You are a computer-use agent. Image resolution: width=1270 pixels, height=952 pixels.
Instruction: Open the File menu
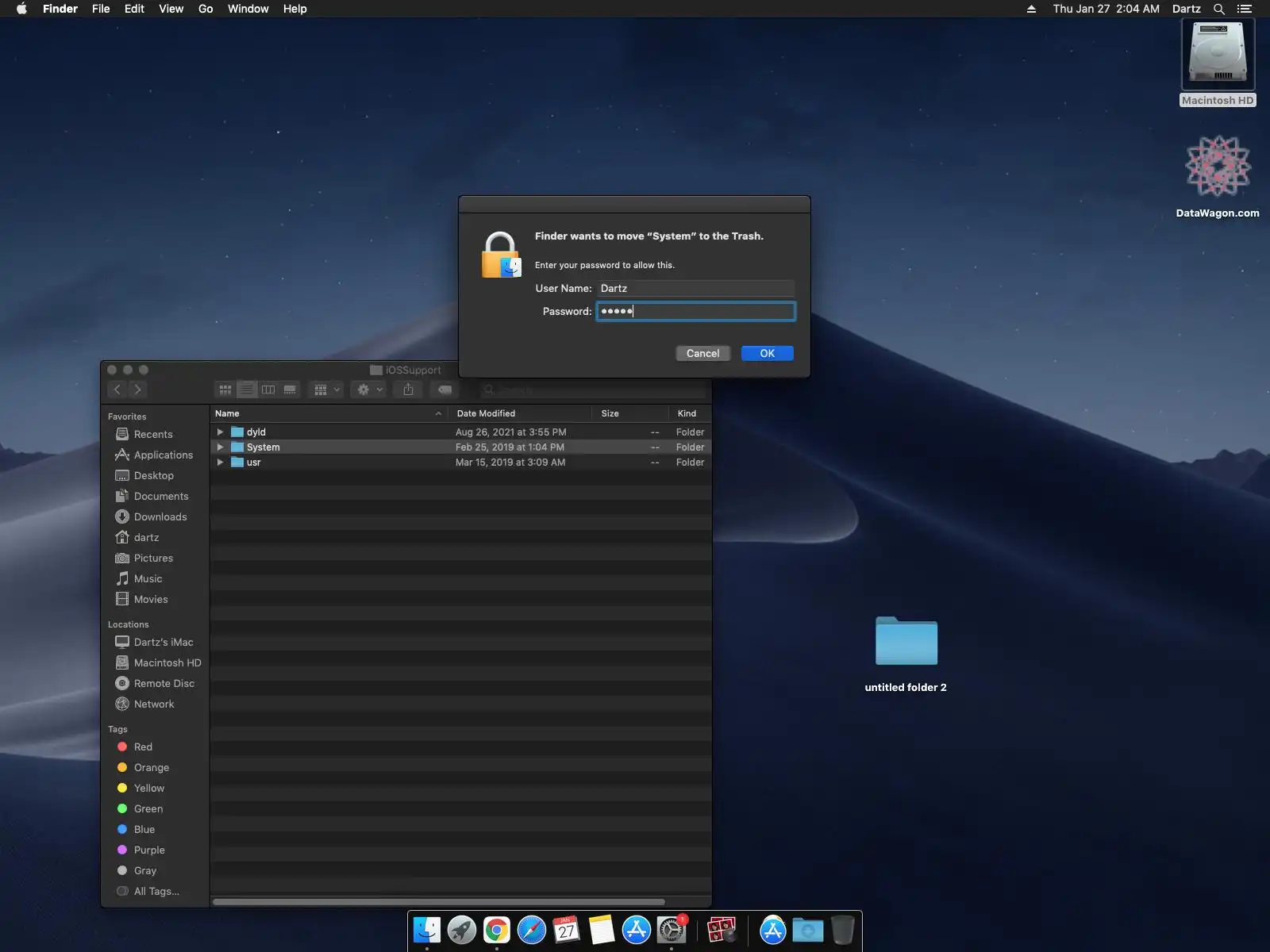coord(101,9)
